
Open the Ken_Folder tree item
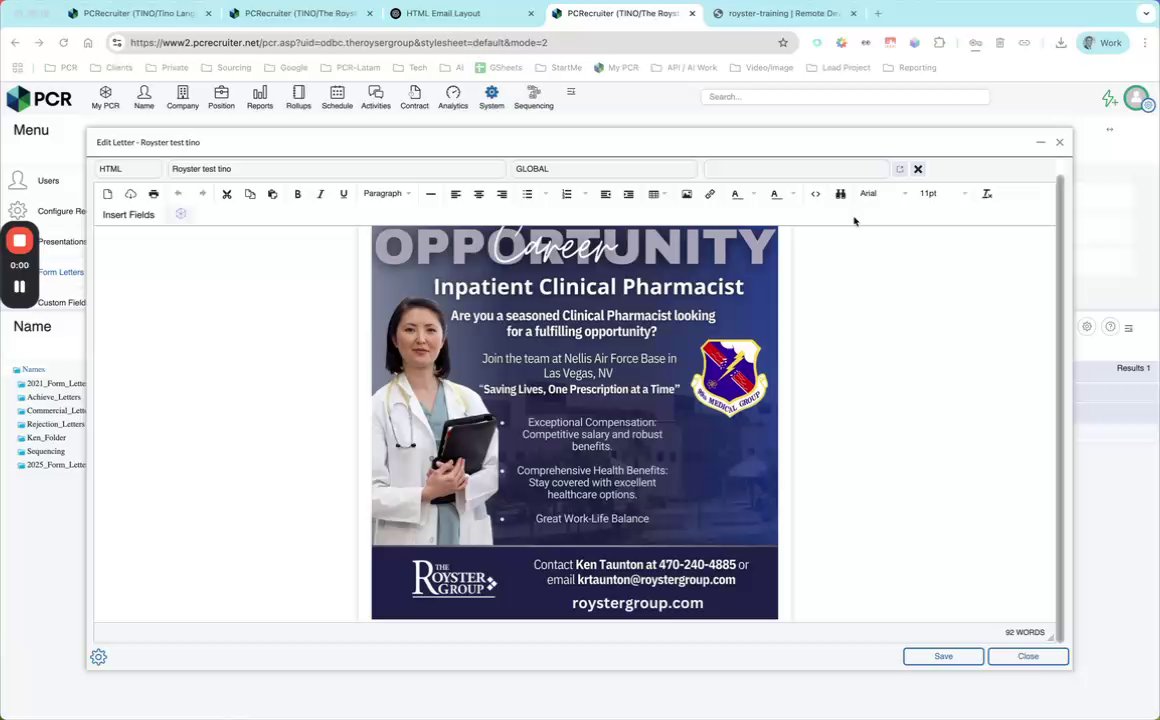(x=46, y=438)
